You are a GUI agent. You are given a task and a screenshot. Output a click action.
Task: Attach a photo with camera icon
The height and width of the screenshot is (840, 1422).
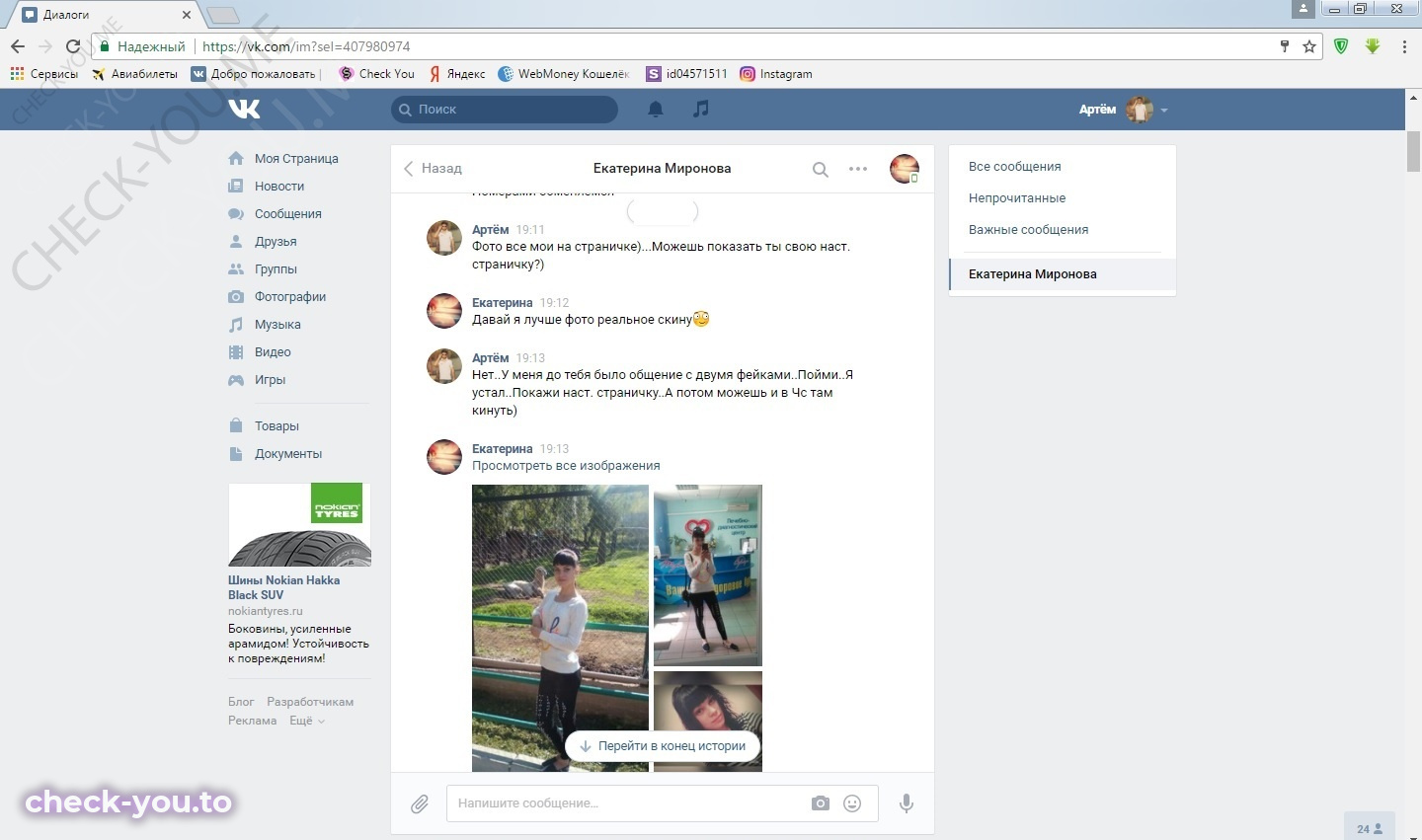[821, 803]
